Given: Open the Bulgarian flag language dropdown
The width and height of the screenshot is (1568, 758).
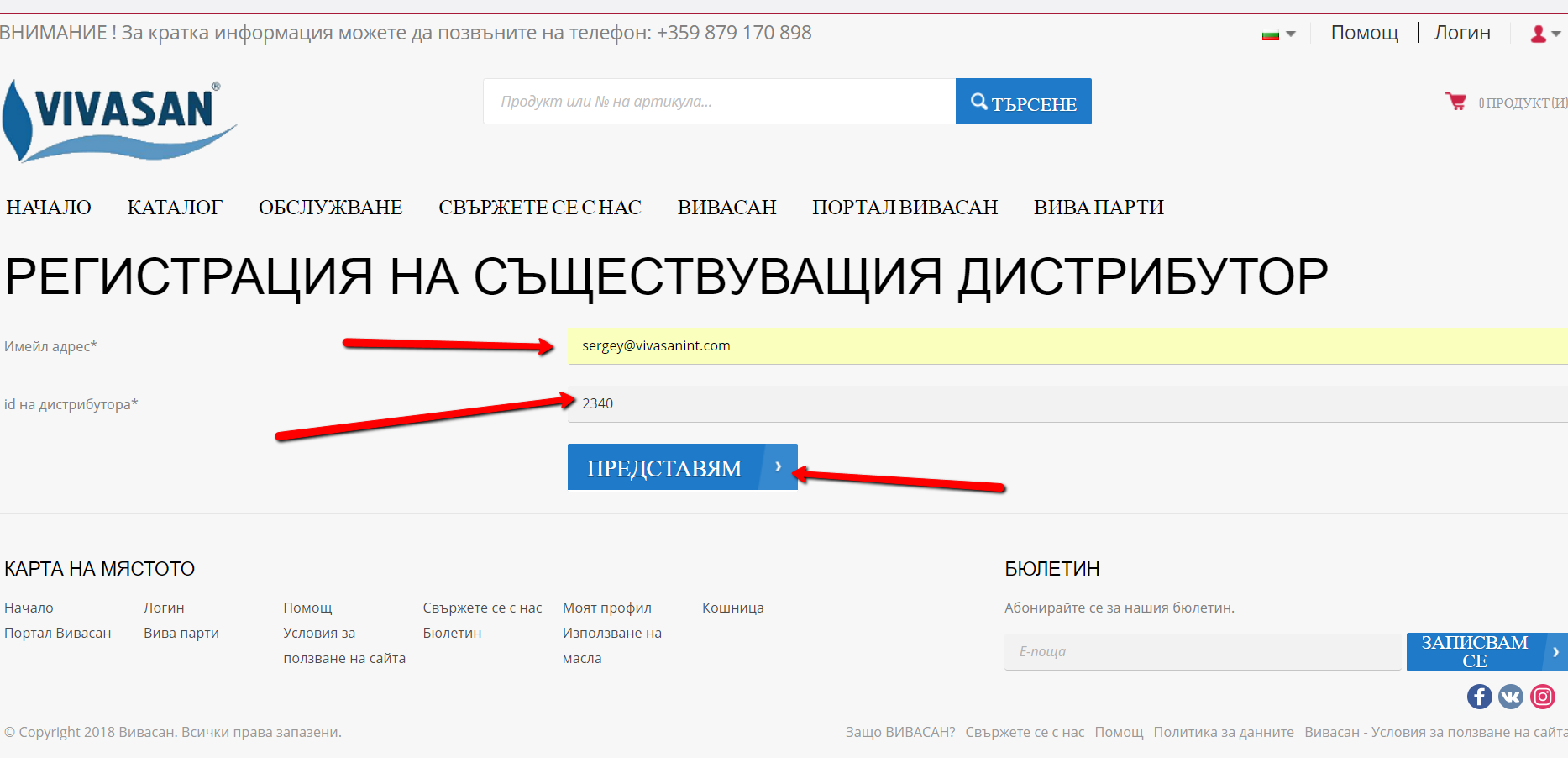Looking at the screenshot, I should 1278,34.
